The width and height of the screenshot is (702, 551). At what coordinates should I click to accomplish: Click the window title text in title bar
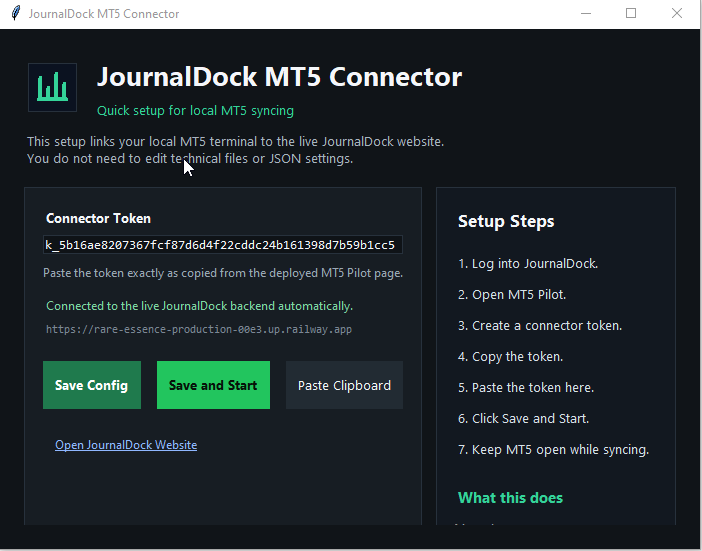click(x=104, y=14)
